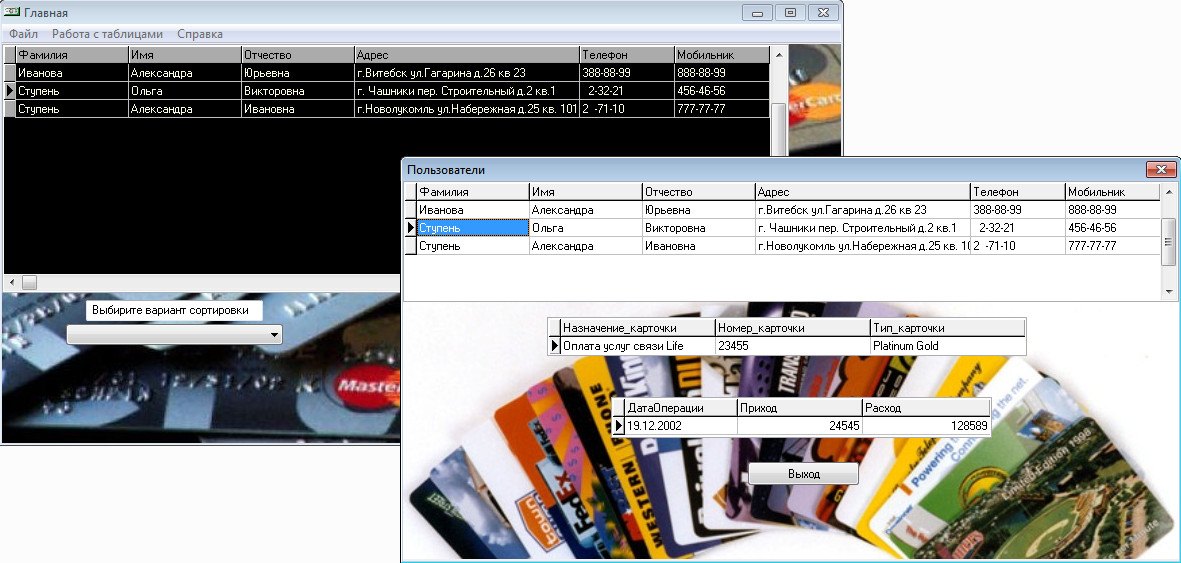Click Главная horizontal scrollbar thumb
Screen dimensions: 1181x563
[x=29, y=282]
